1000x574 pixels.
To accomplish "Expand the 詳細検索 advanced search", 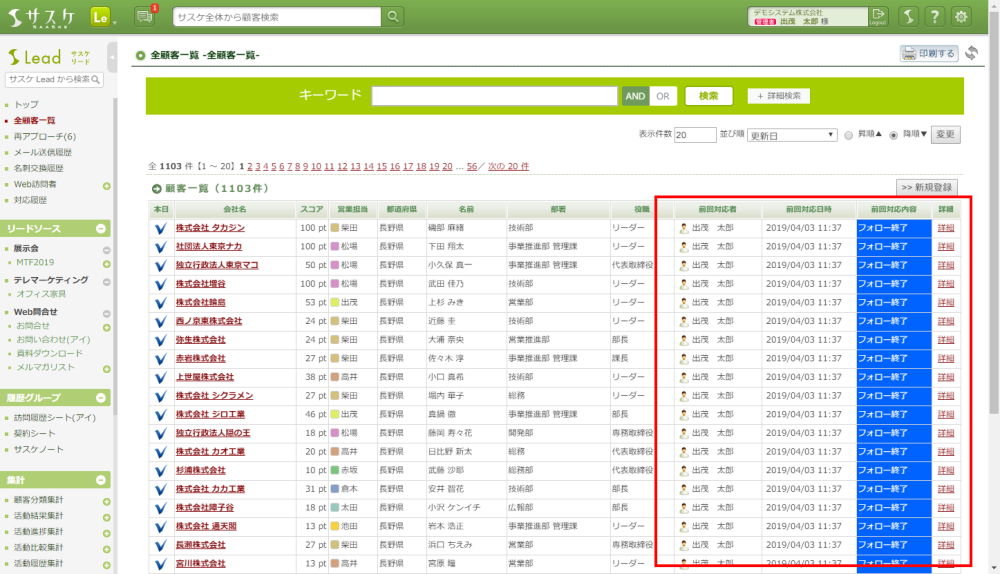I will tap(778, 96).
